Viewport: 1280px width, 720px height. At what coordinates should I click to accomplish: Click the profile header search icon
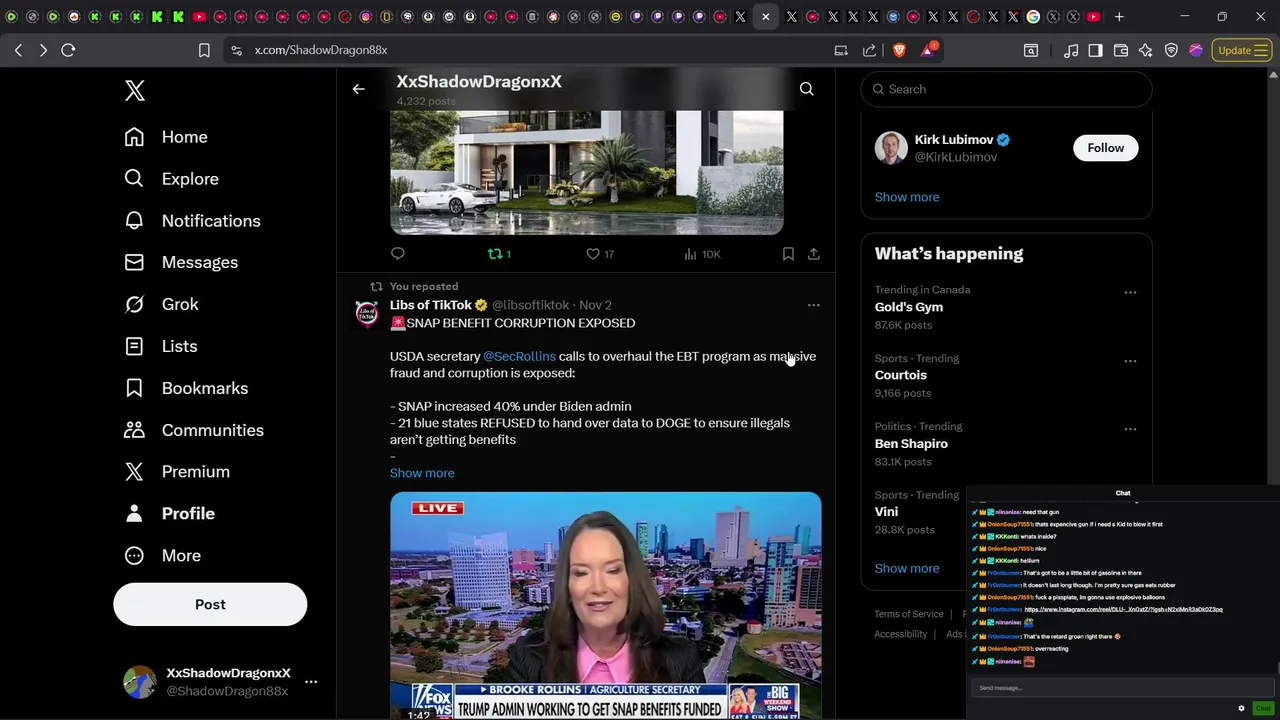806,89
